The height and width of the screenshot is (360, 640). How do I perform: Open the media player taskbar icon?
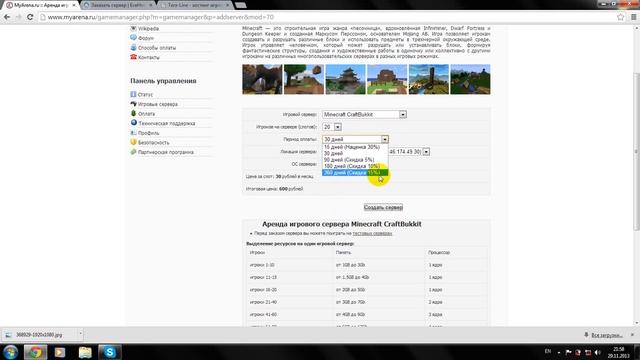[x=60, y=352]
